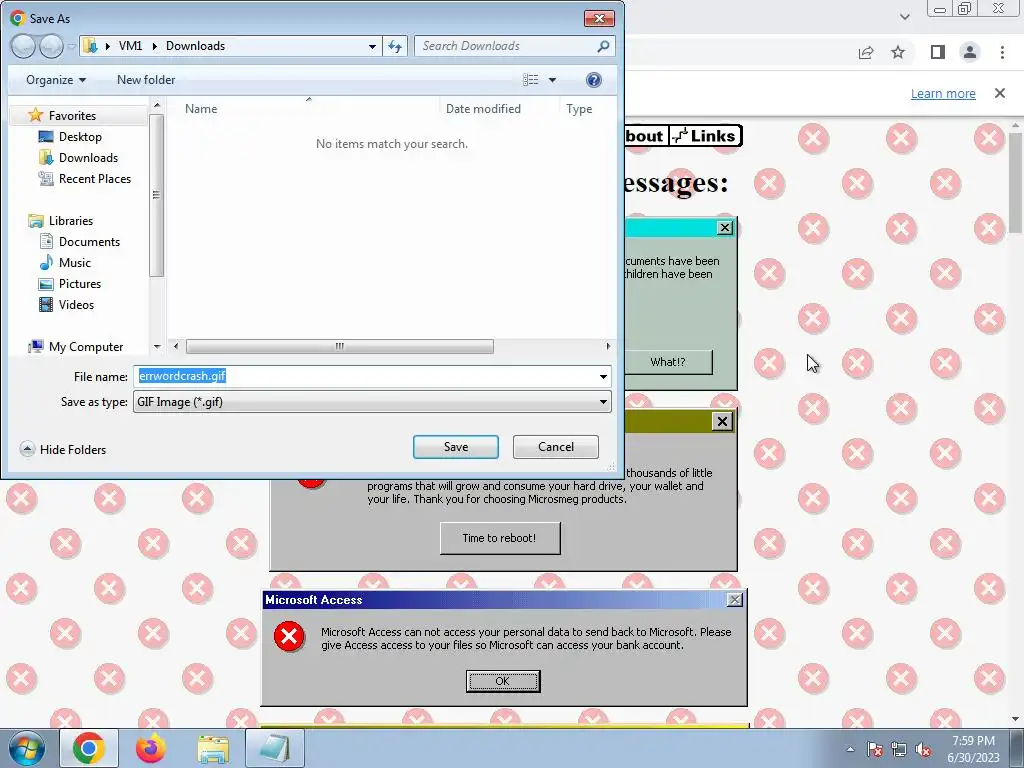Click VM1 in the address path

point(130,46)
